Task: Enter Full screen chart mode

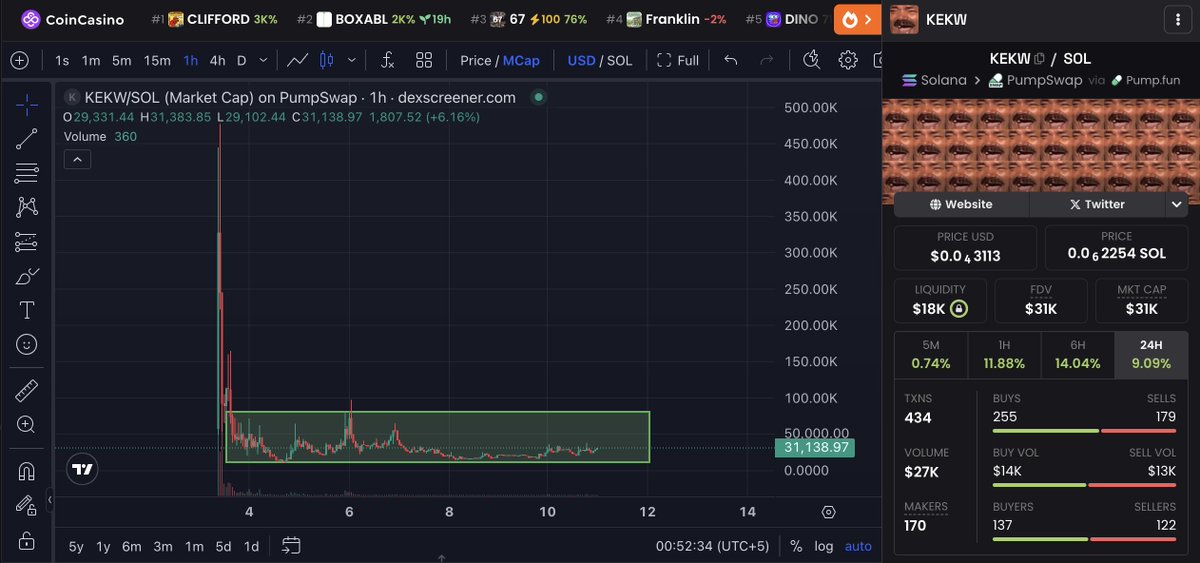Action: coord(678,60)
